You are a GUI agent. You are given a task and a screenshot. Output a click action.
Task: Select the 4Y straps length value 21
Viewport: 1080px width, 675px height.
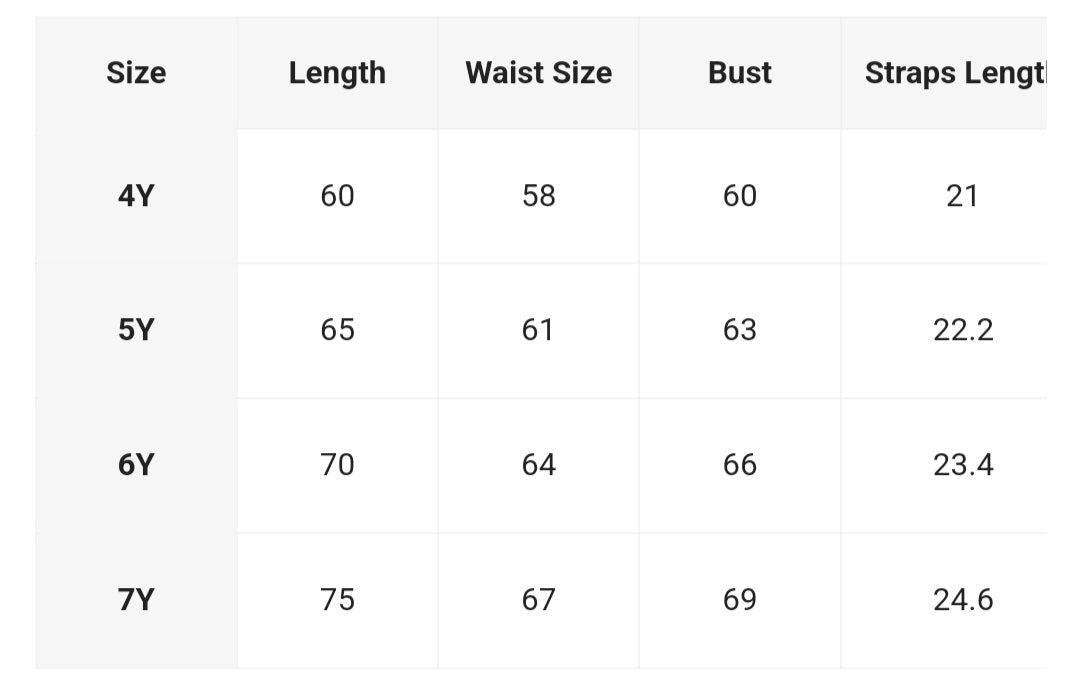tap(962, 196)
